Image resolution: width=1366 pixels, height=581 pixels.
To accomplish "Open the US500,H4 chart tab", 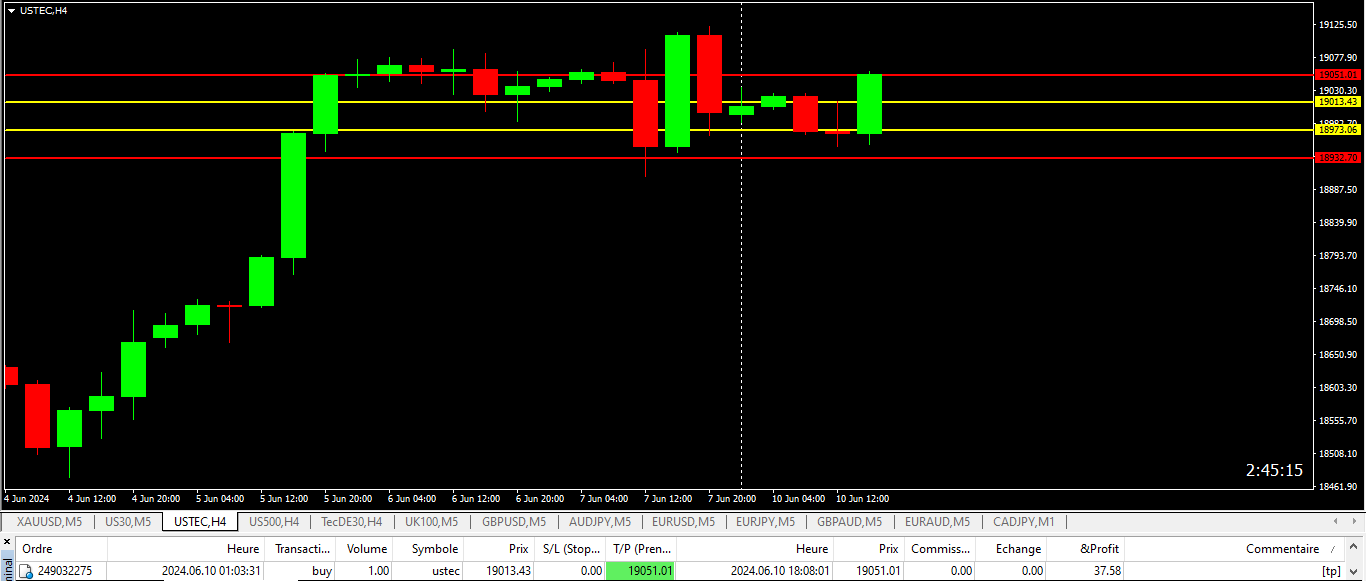I will (273, 521).
